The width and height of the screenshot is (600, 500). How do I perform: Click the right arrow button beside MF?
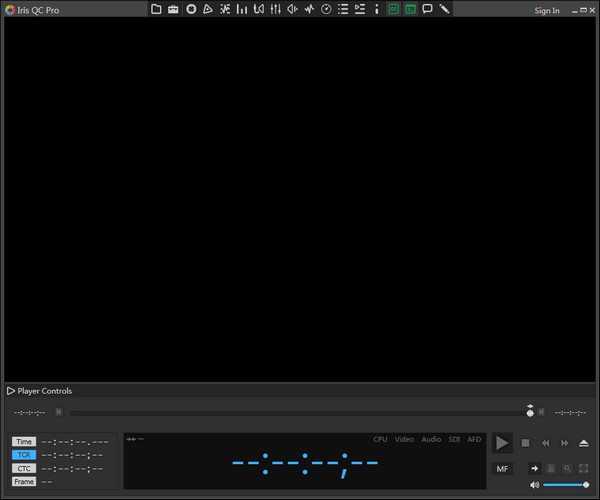click(535, 468)
